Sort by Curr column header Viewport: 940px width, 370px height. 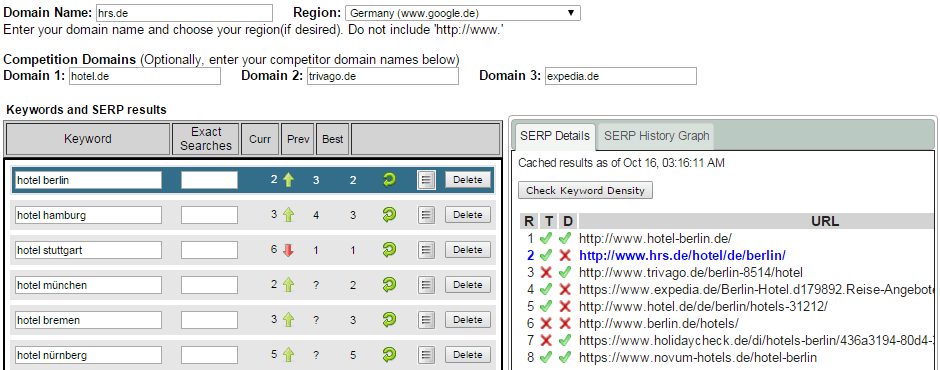(260, 139)
